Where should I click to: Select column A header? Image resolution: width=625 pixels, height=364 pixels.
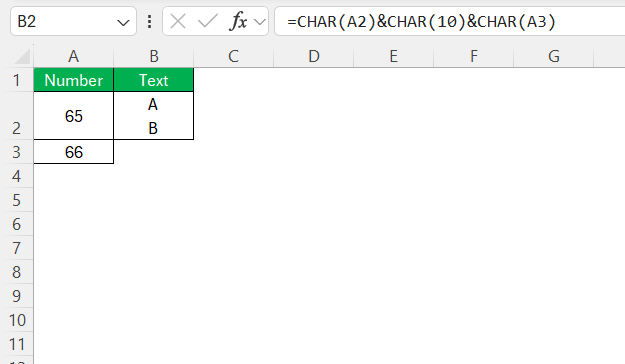74,56
